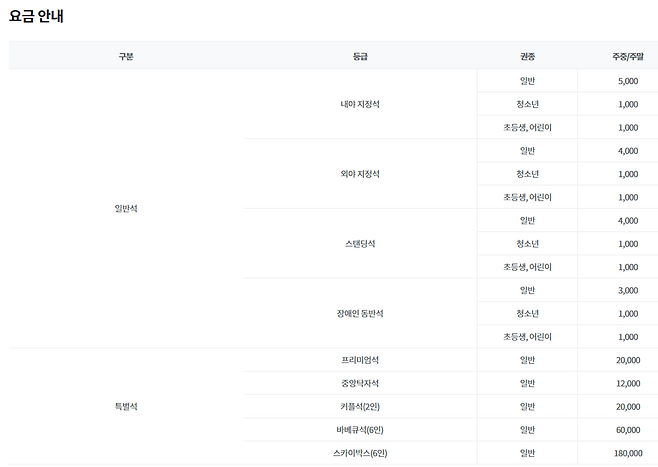Select the 스탠딩석 grade cell
The width and height of the screenshot is (658, 467).
click(x=360, y=244)
